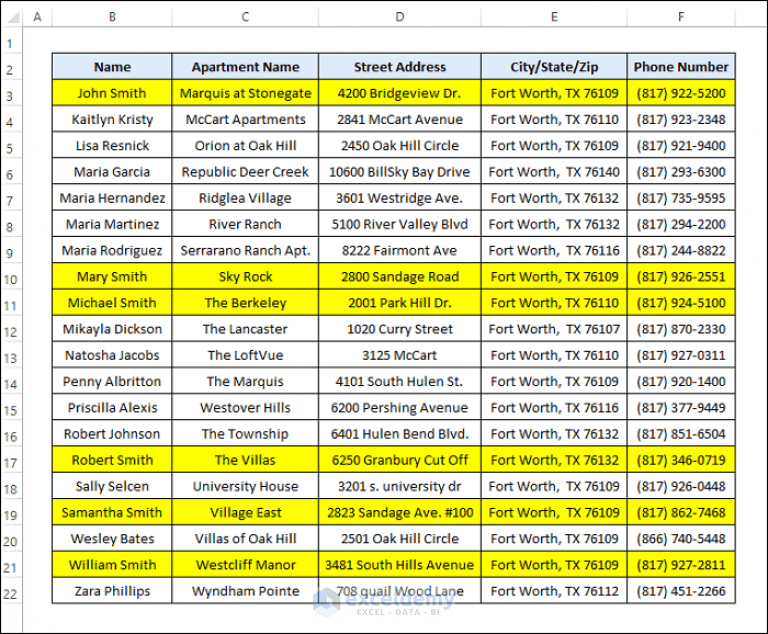
Task: Click the Marquis at Stonegate cell
Action: tap(245, 93)
